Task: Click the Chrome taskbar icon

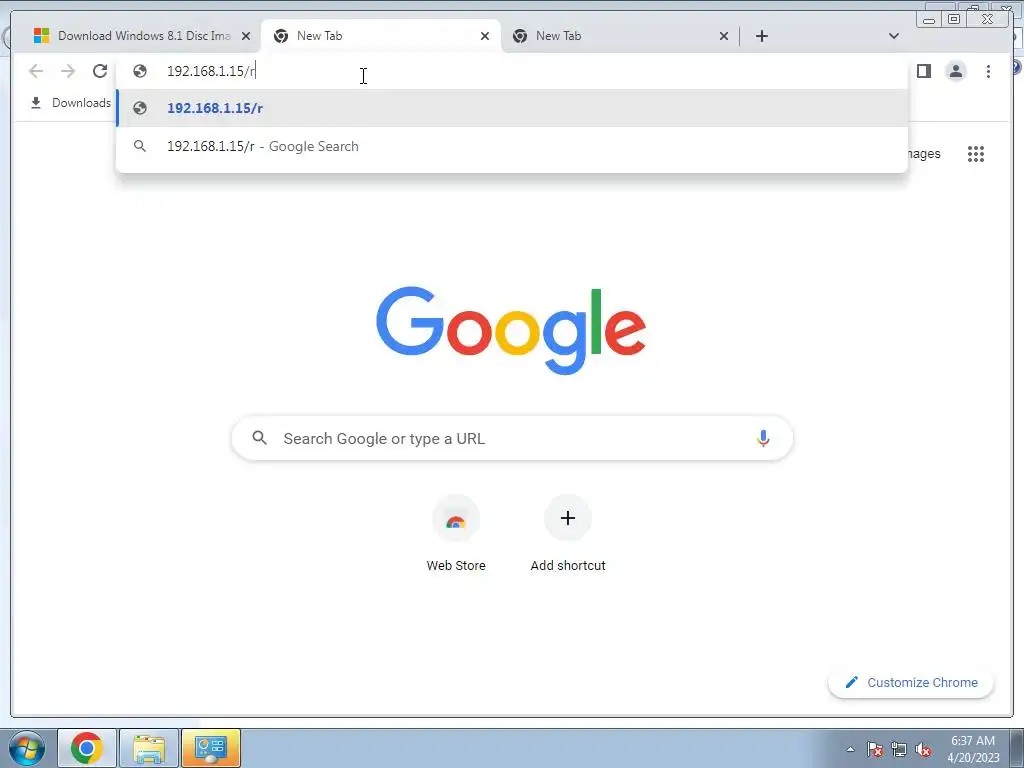Action: (87, 748)
